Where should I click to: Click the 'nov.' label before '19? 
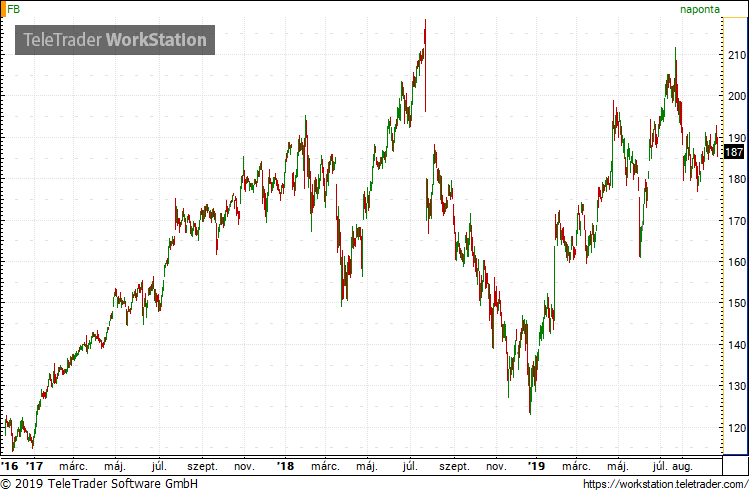[x=496, y=467]
